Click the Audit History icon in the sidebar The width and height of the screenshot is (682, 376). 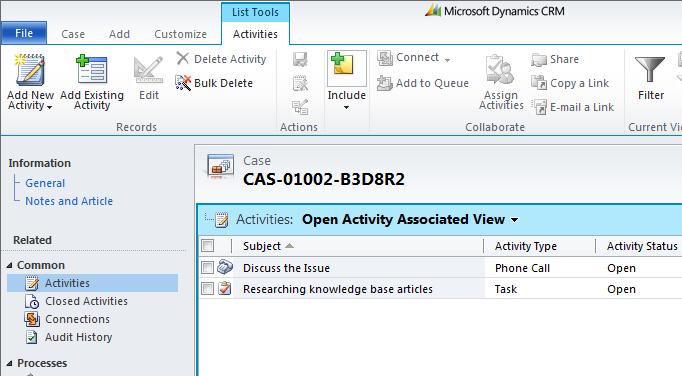tap(32, 337)
